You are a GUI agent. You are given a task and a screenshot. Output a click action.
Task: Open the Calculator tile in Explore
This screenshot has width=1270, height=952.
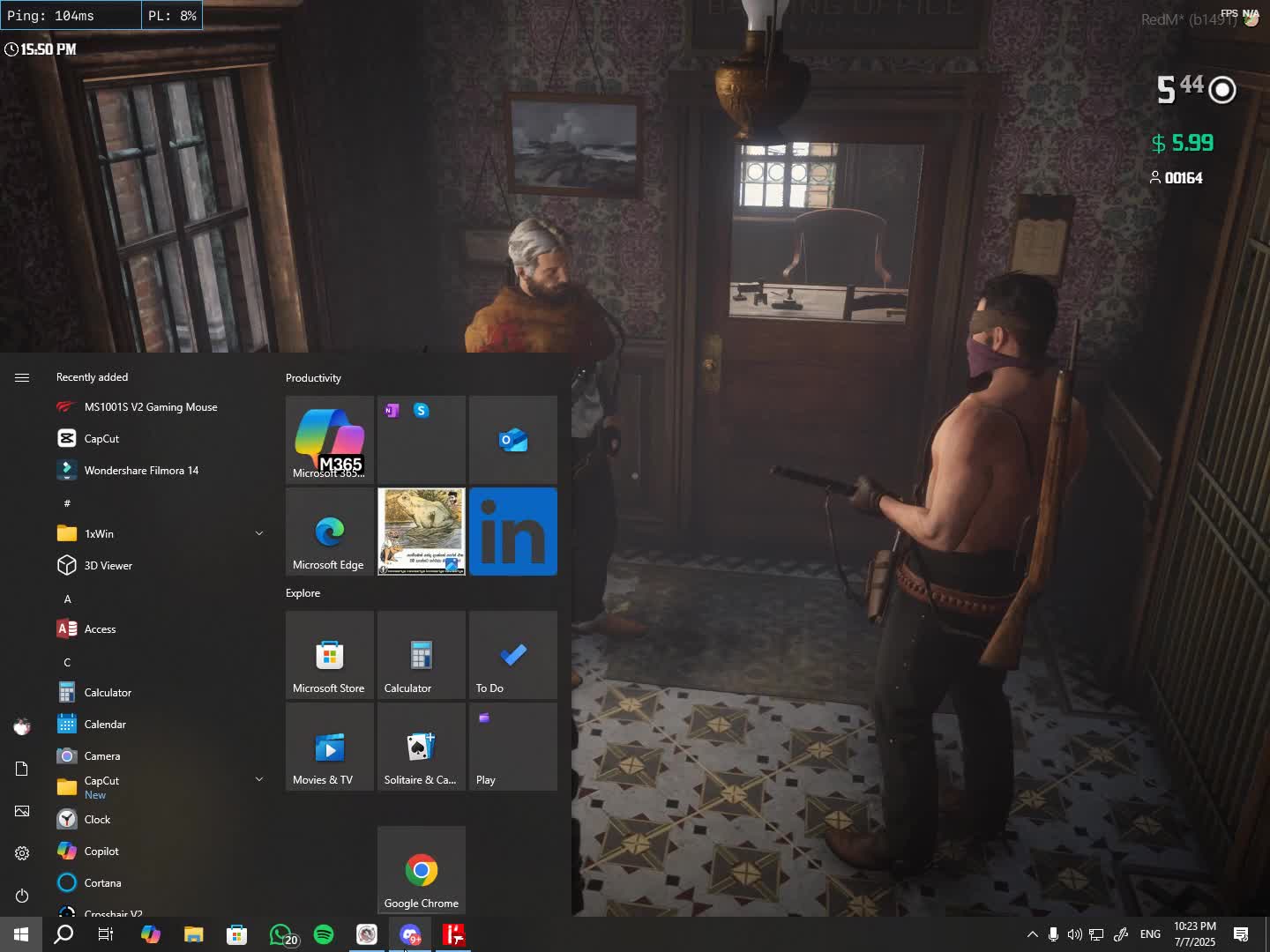tap(422, 655)
